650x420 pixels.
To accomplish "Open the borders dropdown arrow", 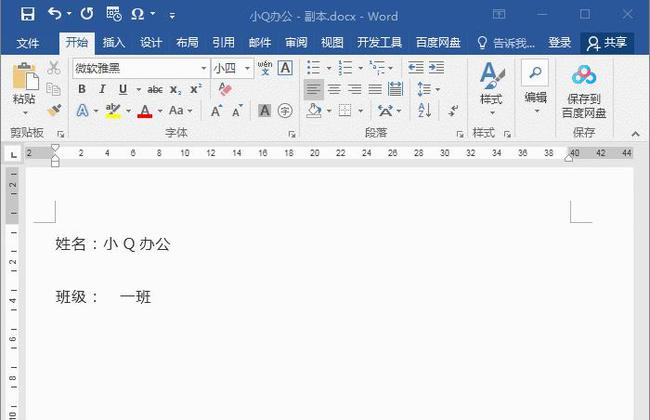I will pos(361,111).
